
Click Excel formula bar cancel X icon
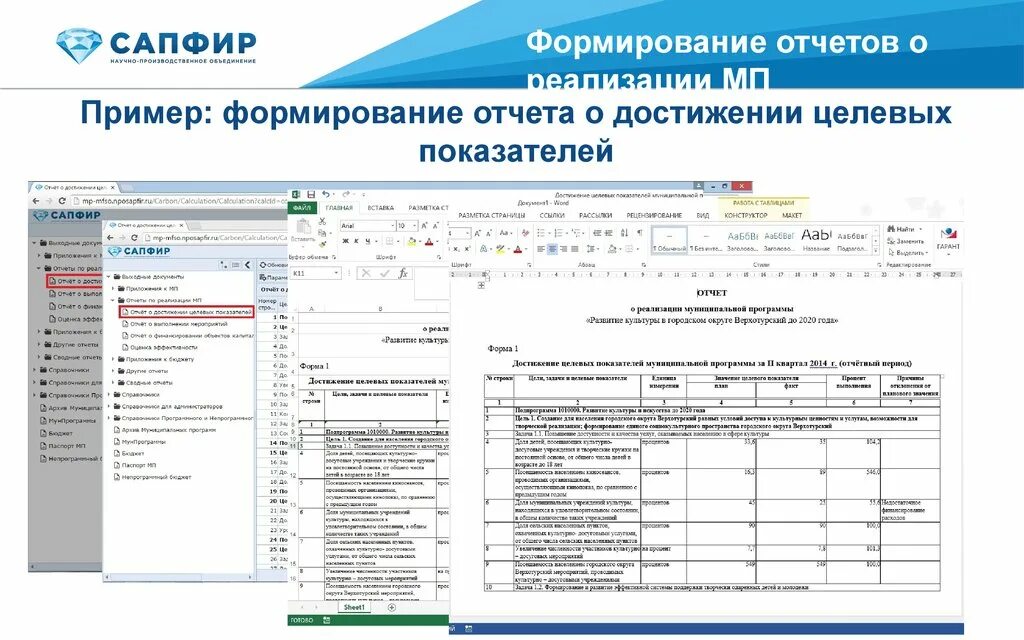(x=366, y=274)
